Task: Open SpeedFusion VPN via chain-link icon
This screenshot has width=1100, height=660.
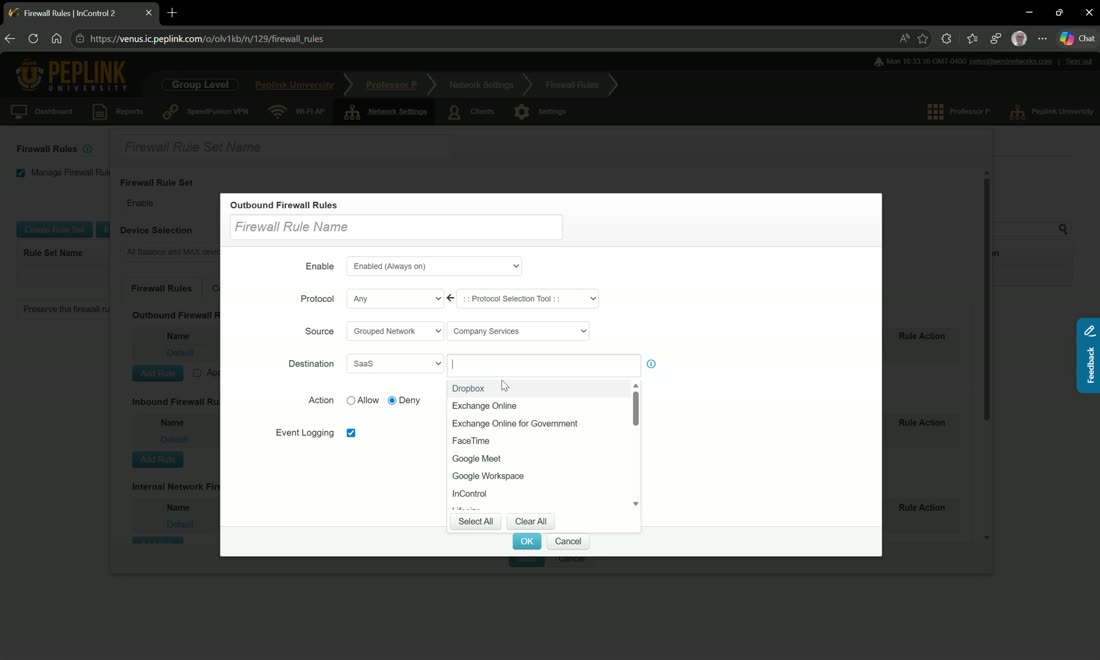Action: pos(170,112)
